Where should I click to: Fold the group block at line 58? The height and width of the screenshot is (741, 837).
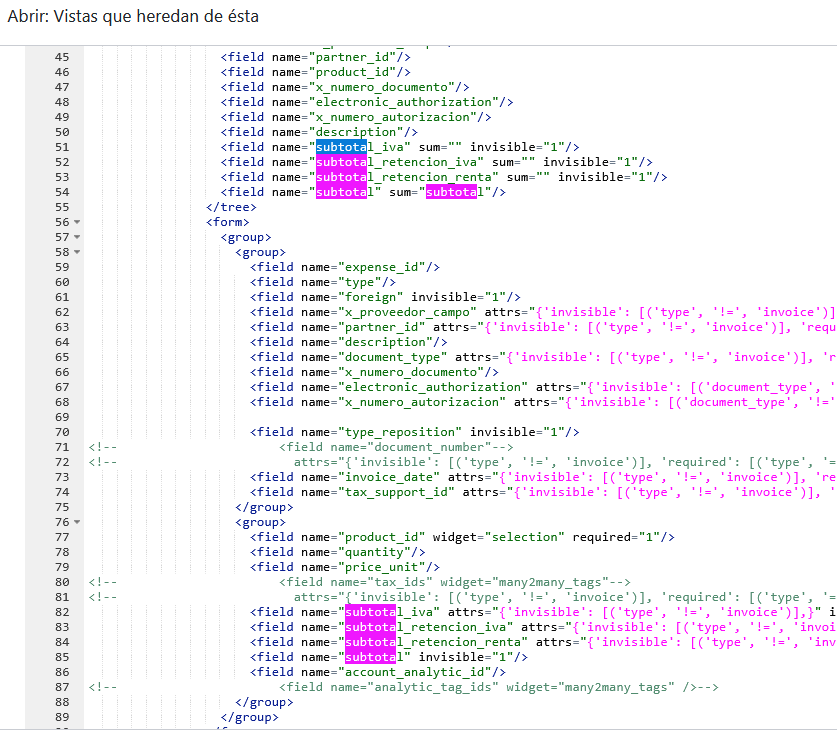coord(77,252)
